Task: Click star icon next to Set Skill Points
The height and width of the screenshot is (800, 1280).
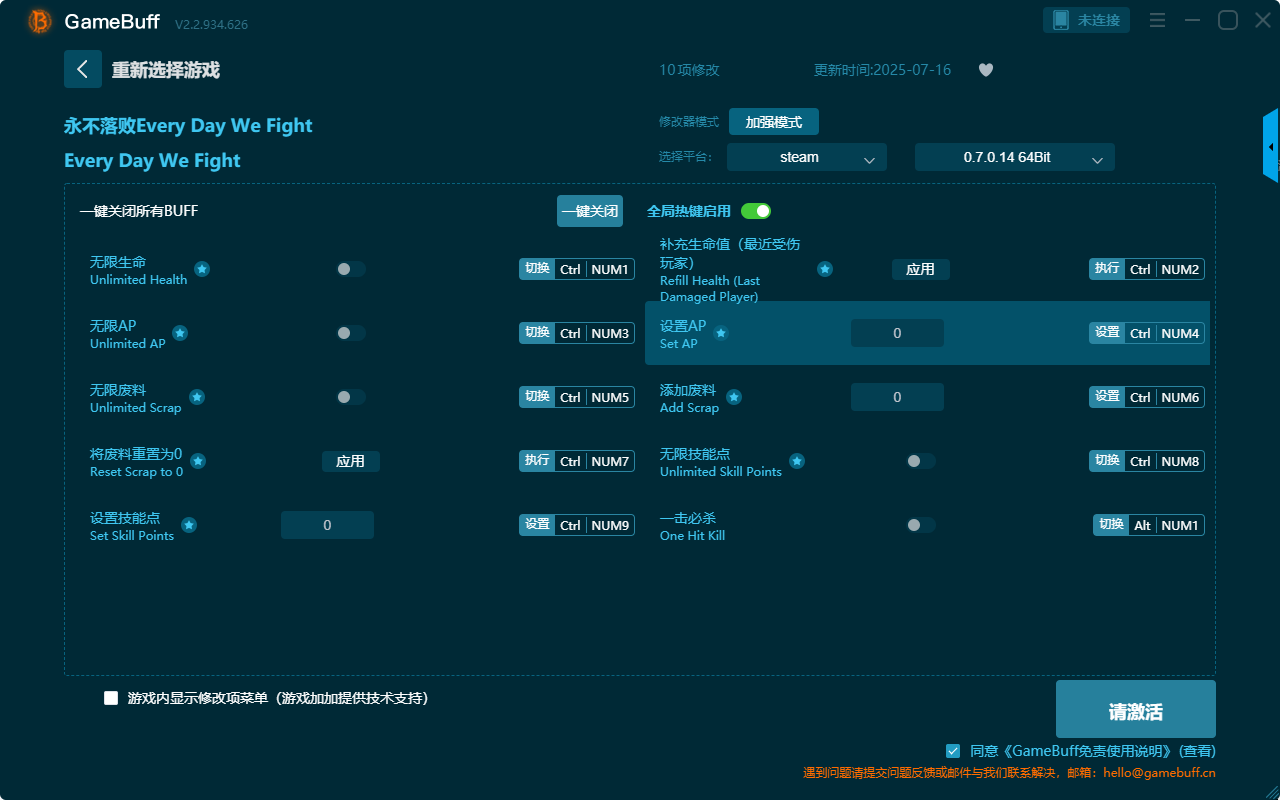Action: pos(189,525)
